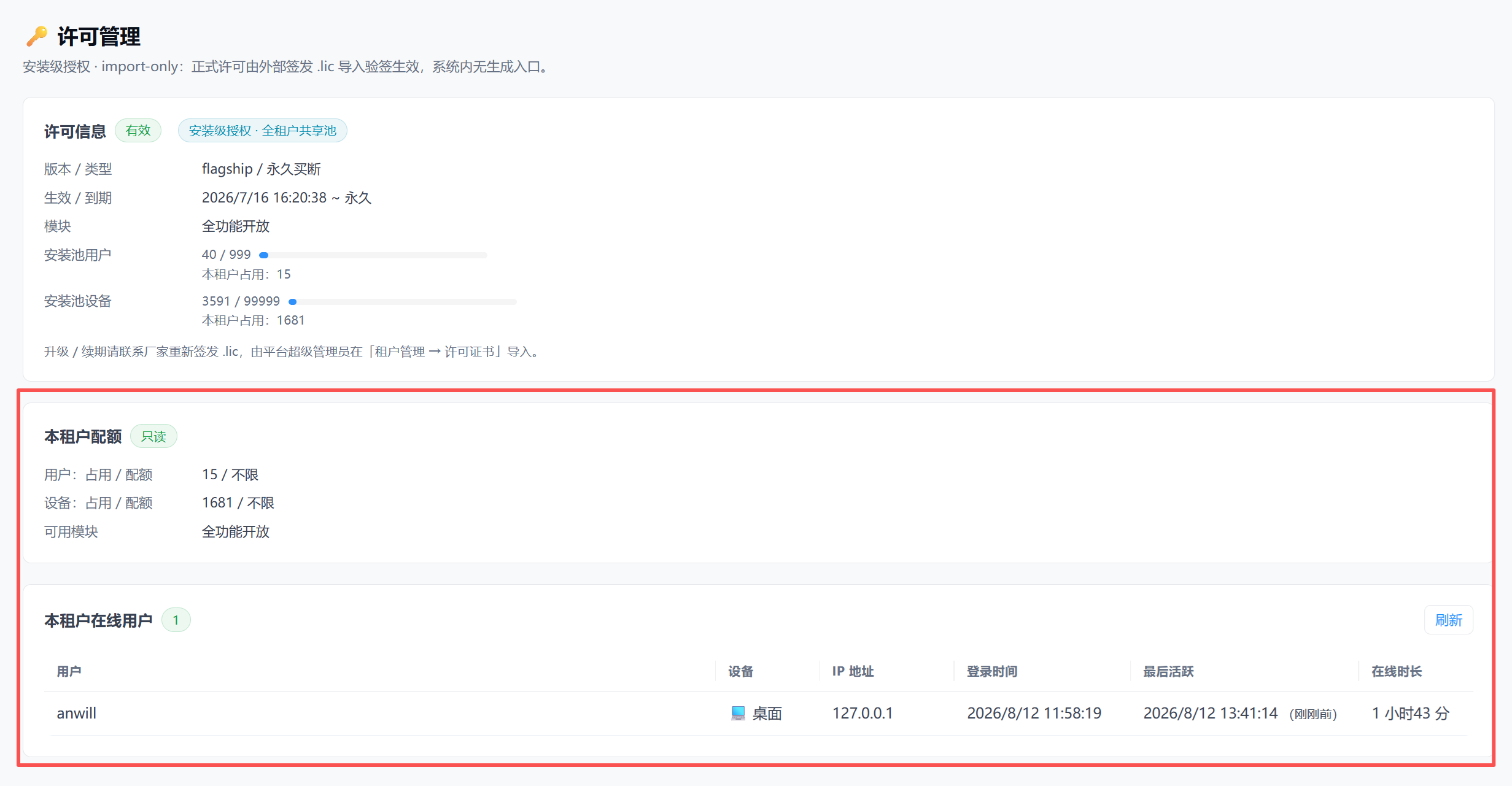Screen dimensions: 1512x786
Task: Click the 登录时间 column header
Action: 992,671
